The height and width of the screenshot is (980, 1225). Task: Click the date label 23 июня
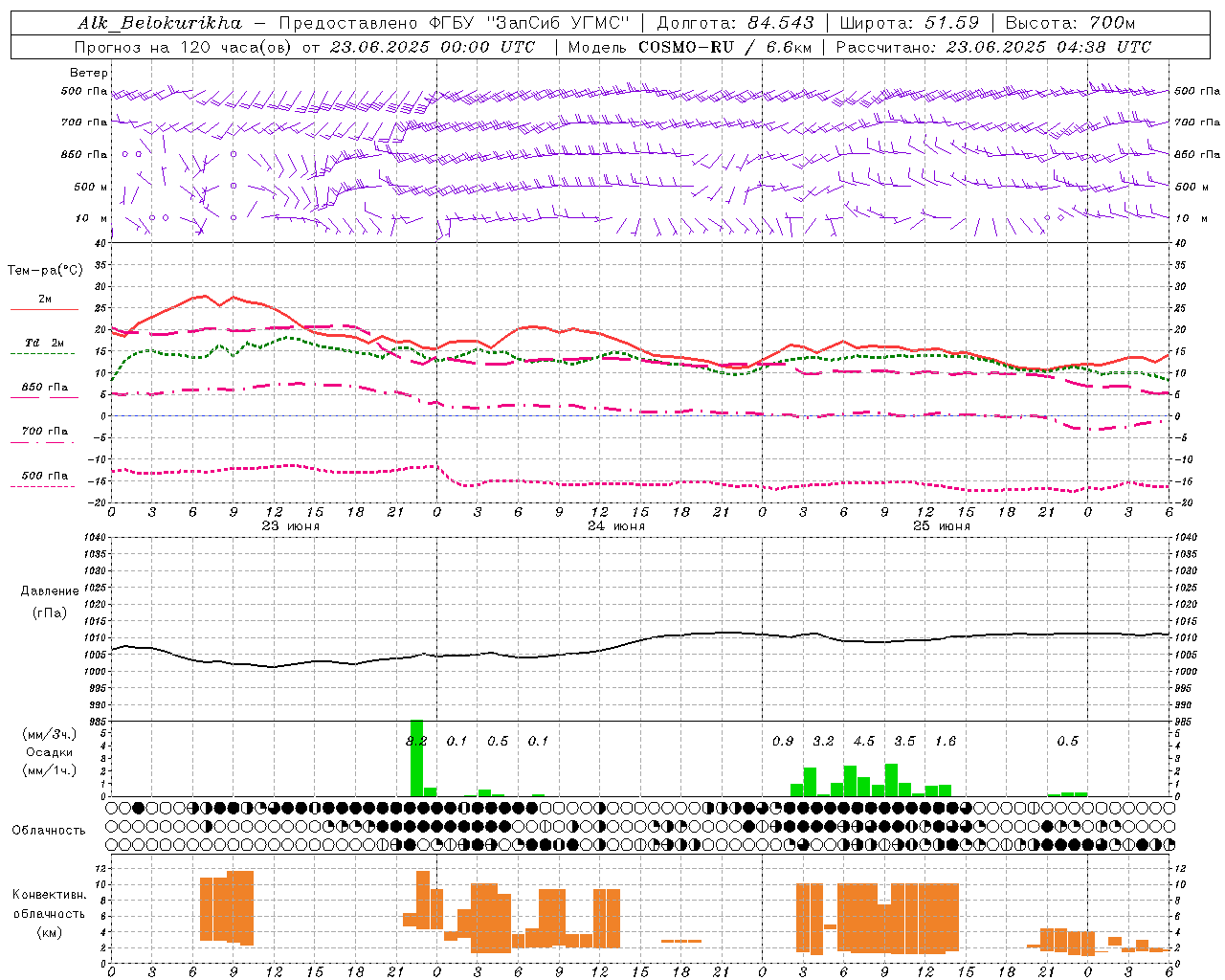coord(291,526)
